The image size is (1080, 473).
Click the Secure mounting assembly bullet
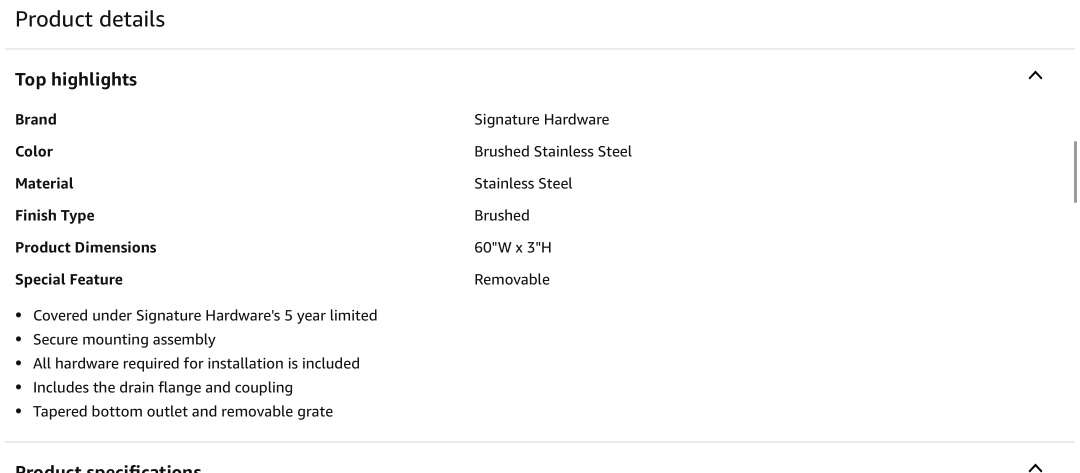click(x=124, y=339)
